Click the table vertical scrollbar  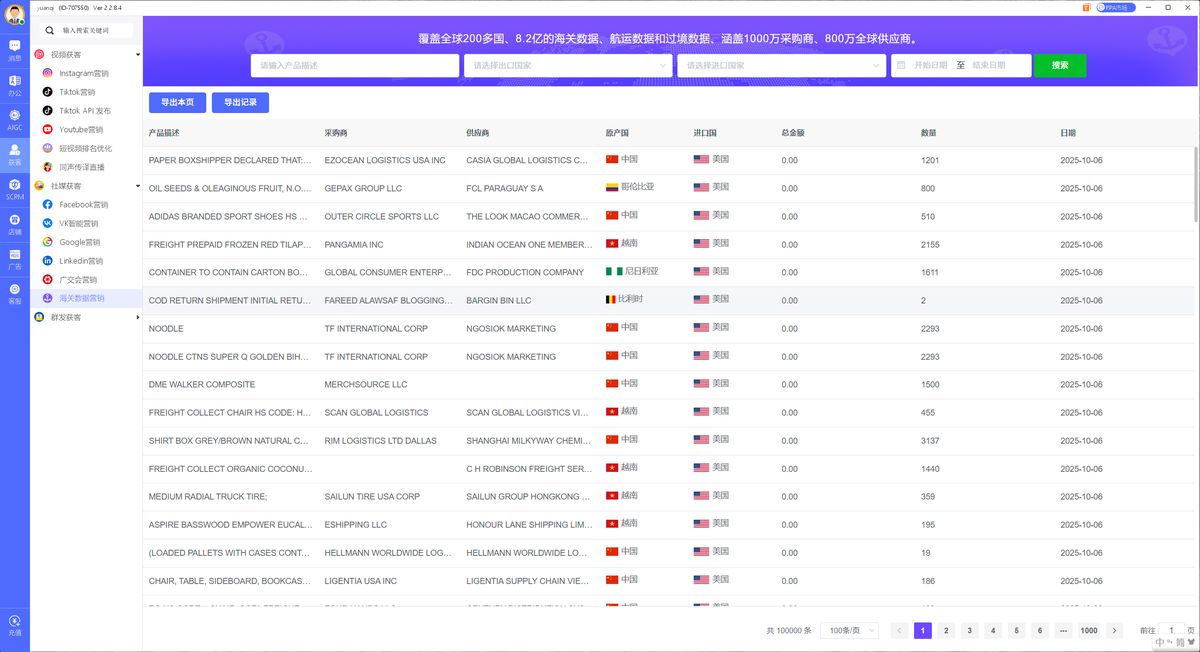coord(1196,184)
